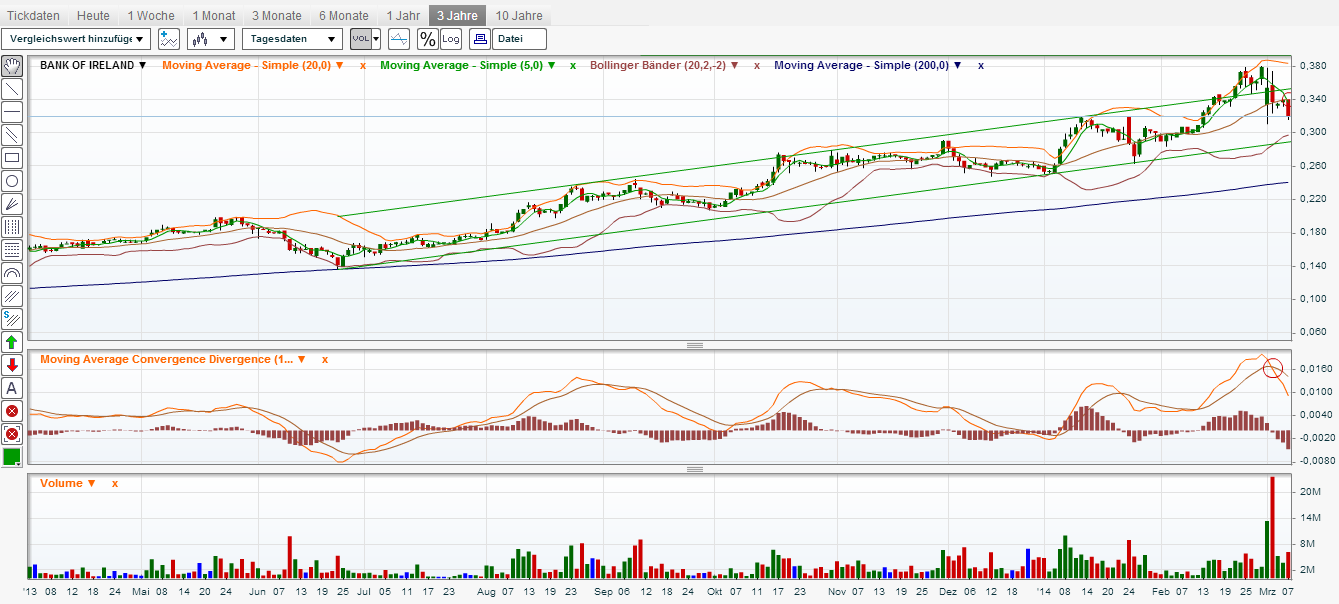Click the splitter handle above MACD panel
This screenshot has width=1339, height=604.
click(x=693, y=345)
